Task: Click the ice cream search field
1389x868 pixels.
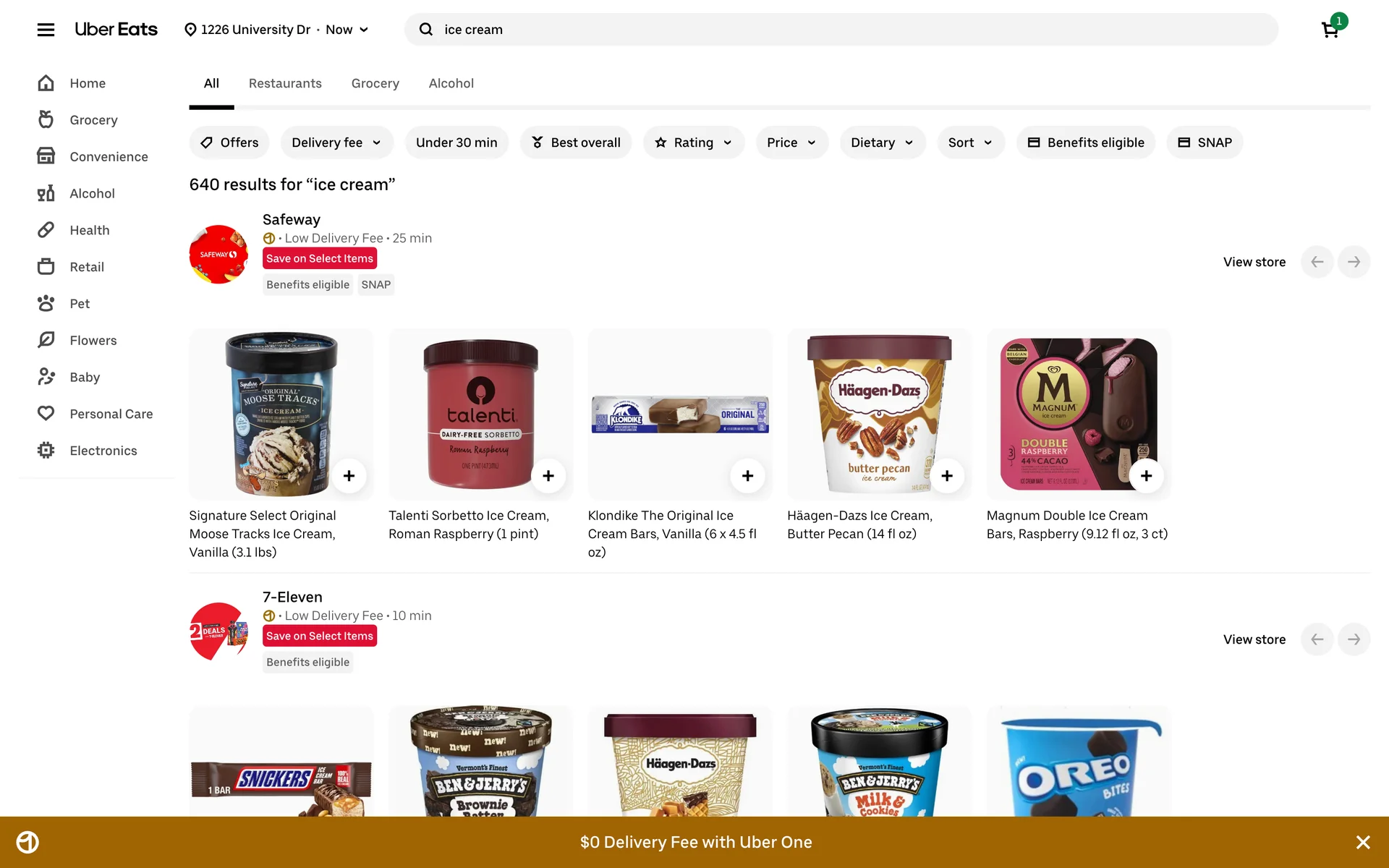Action: 841,29
